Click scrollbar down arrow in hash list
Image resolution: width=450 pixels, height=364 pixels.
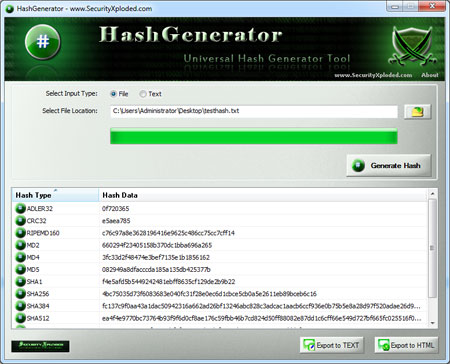pyautogui.click(x=432, y=323)
